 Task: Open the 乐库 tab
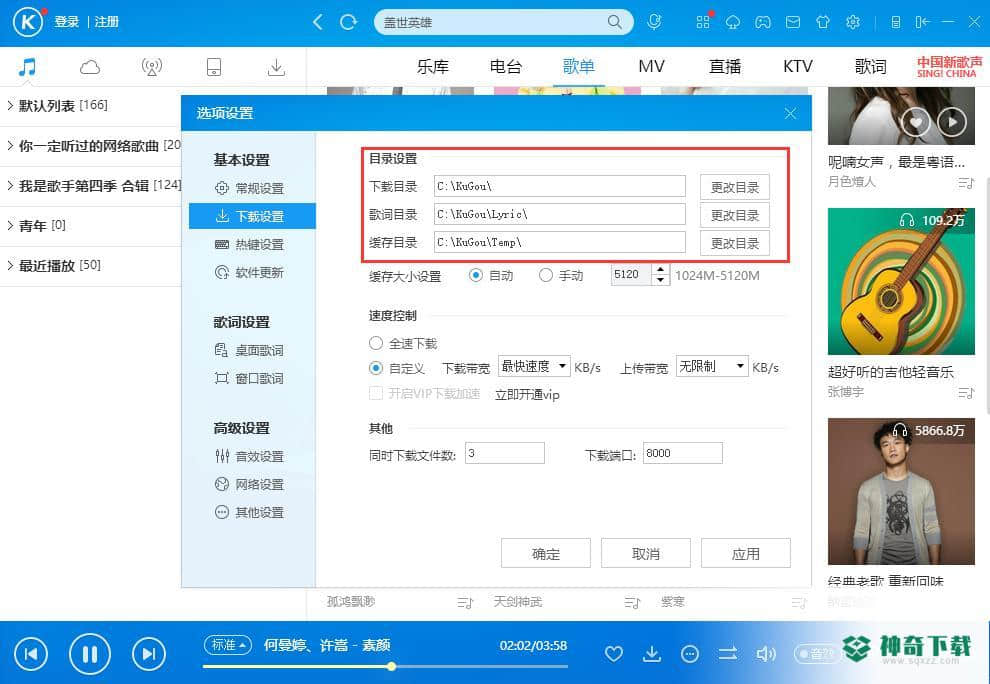pyautogui.click(x=432, y=66)
